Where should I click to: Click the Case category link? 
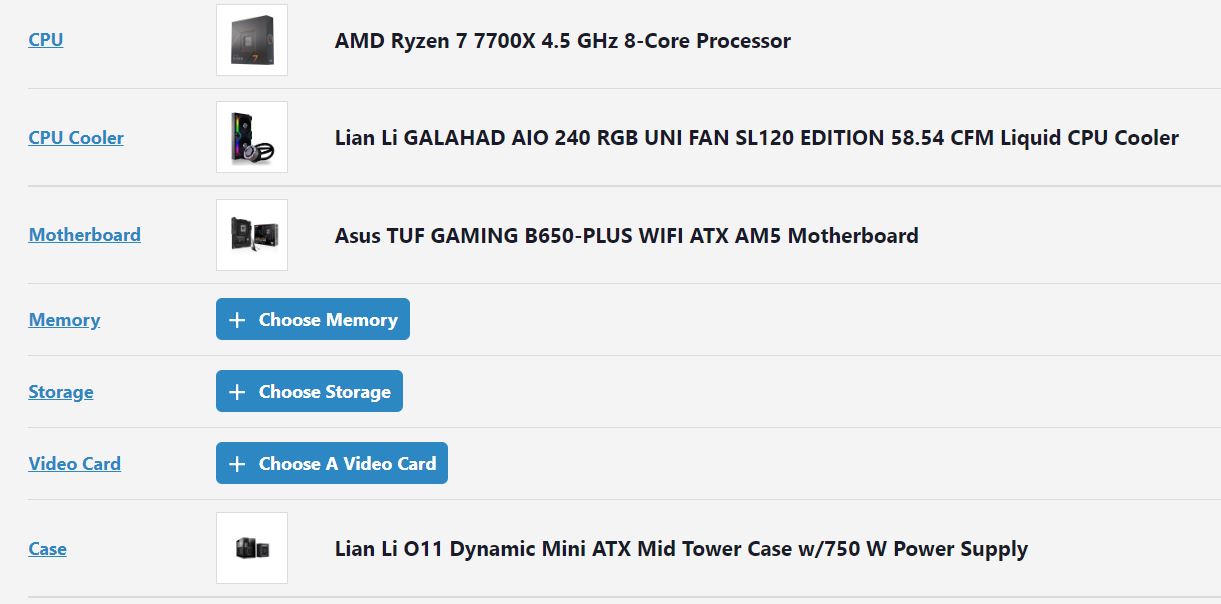click(48, 549)
